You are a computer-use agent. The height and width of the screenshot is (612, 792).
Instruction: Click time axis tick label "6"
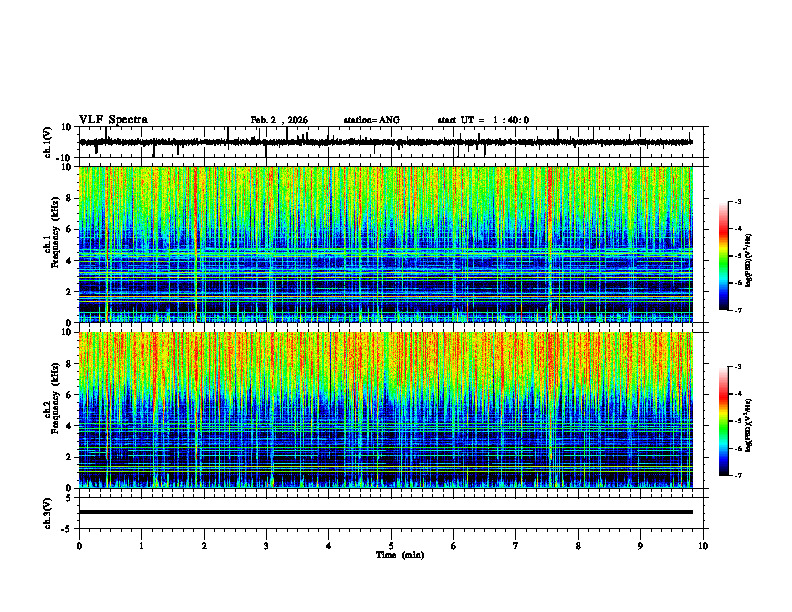click(x=454, y=546)
